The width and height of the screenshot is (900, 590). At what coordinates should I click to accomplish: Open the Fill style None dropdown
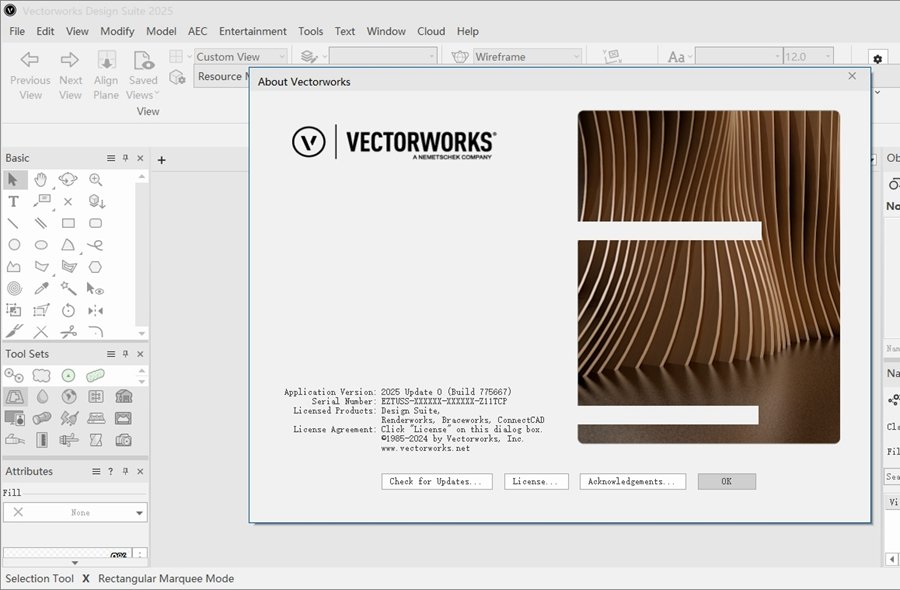click(75, 512)
